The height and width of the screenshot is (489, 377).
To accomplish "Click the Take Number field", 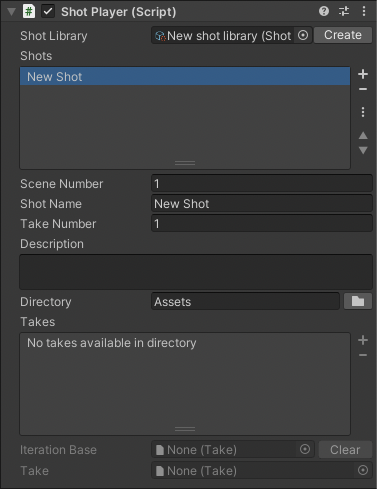I will pos(262,223).
